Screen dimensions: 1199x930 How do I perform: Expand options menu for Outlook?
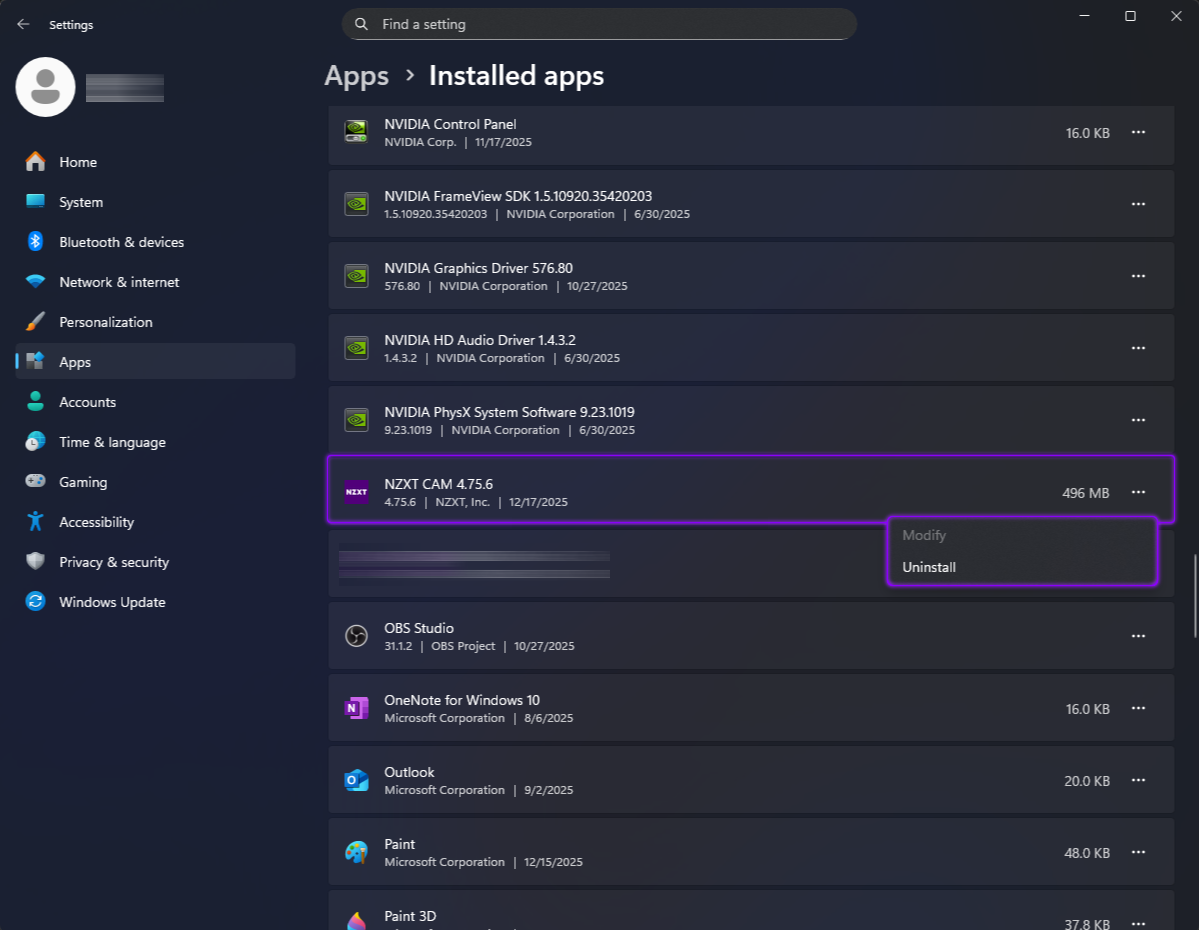(1138, 780)
